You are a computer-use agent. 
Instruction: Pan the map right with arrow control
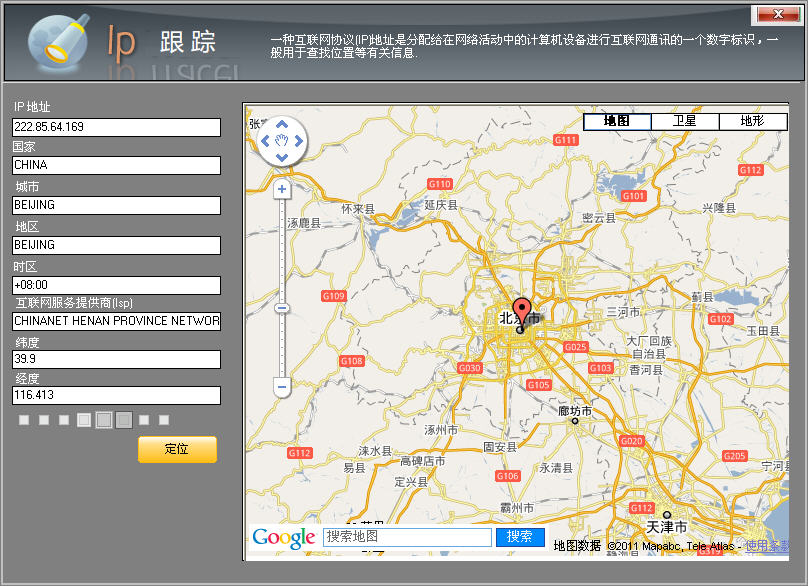(298, 142)
